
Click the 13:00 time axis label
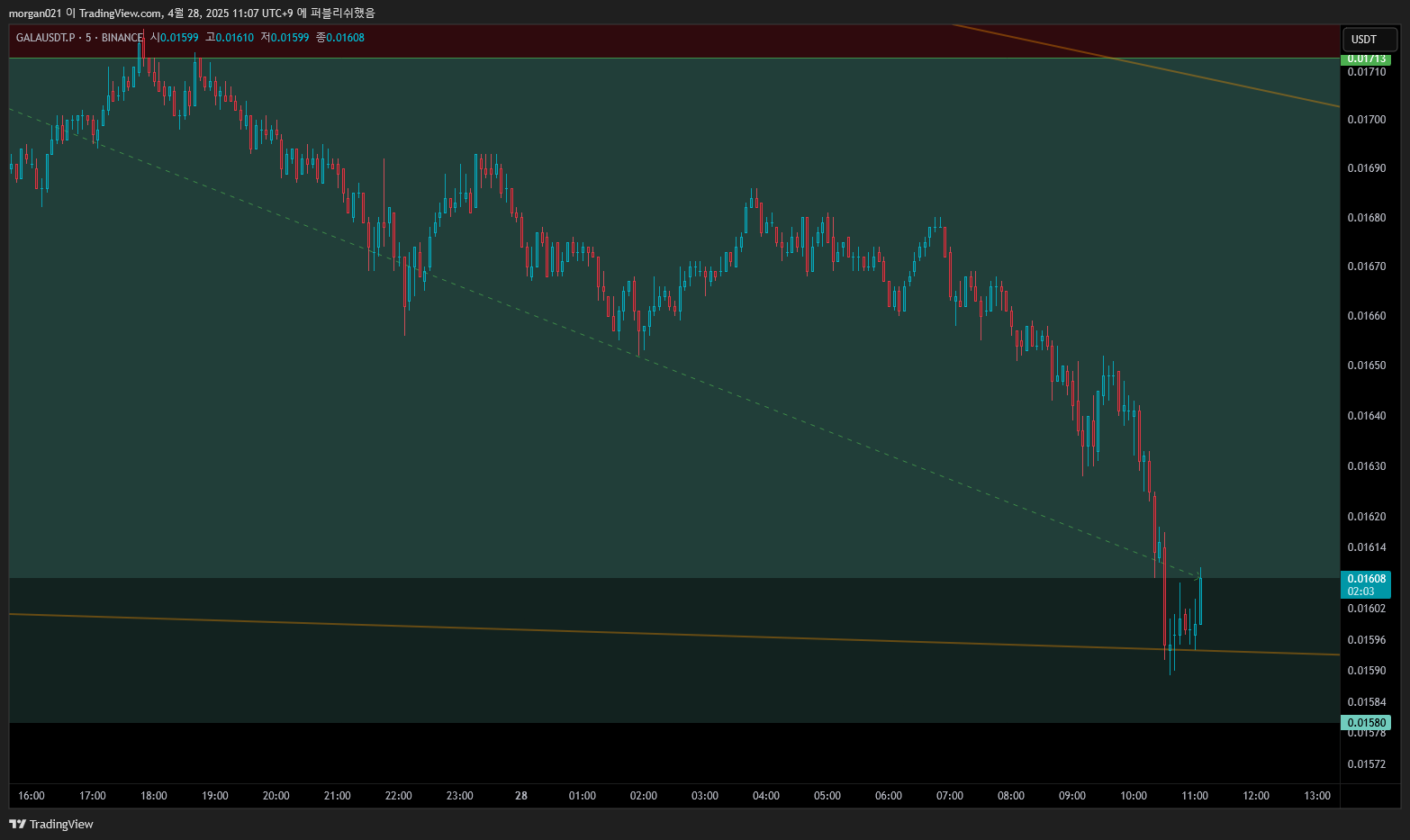pyautogui.click(x=1317, y=796)
